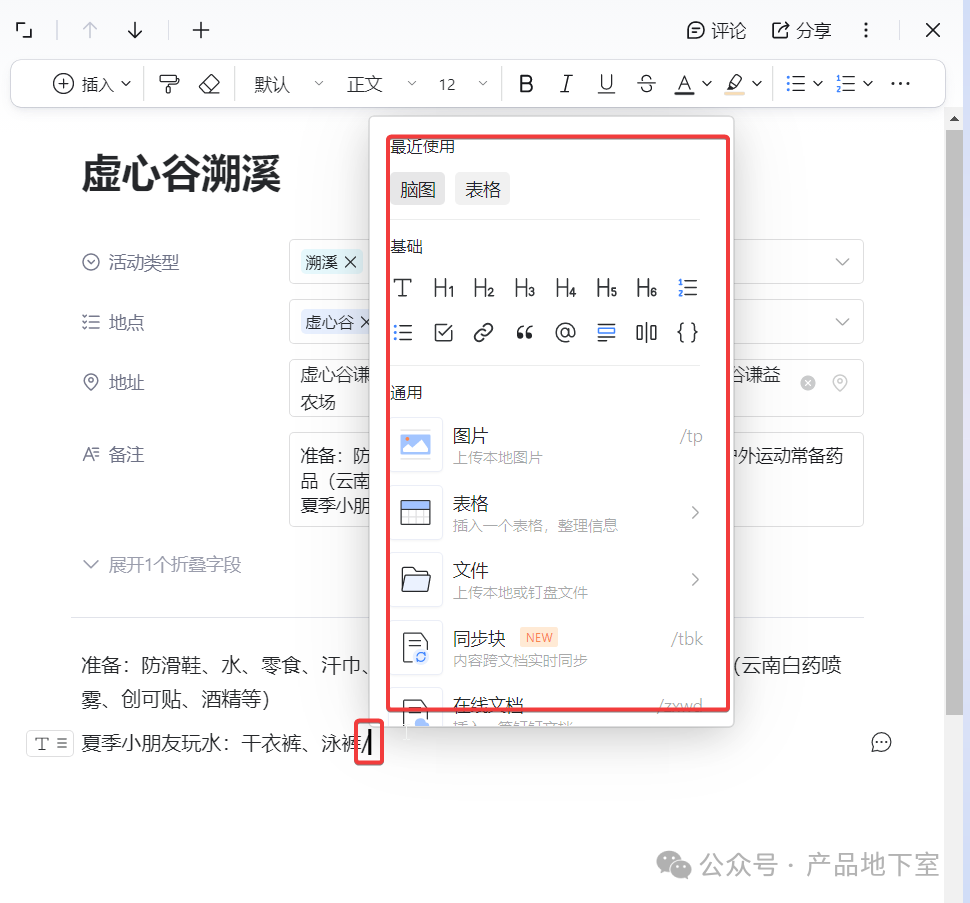Select the eraser clear formatting icon
This screenshot has height=903, width=970.
[209, 84]
